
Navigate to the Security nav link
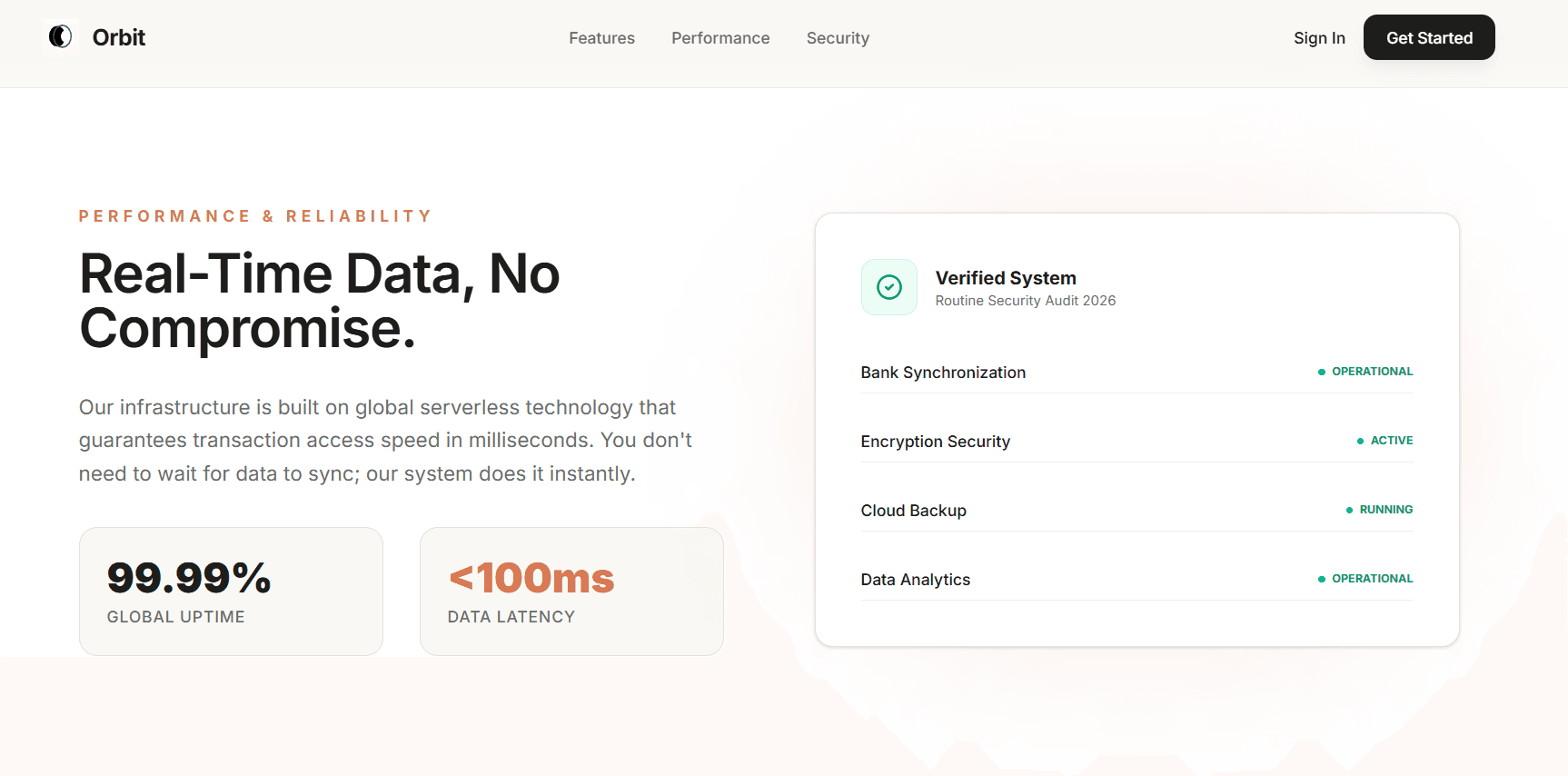click(x=838, y=38)
